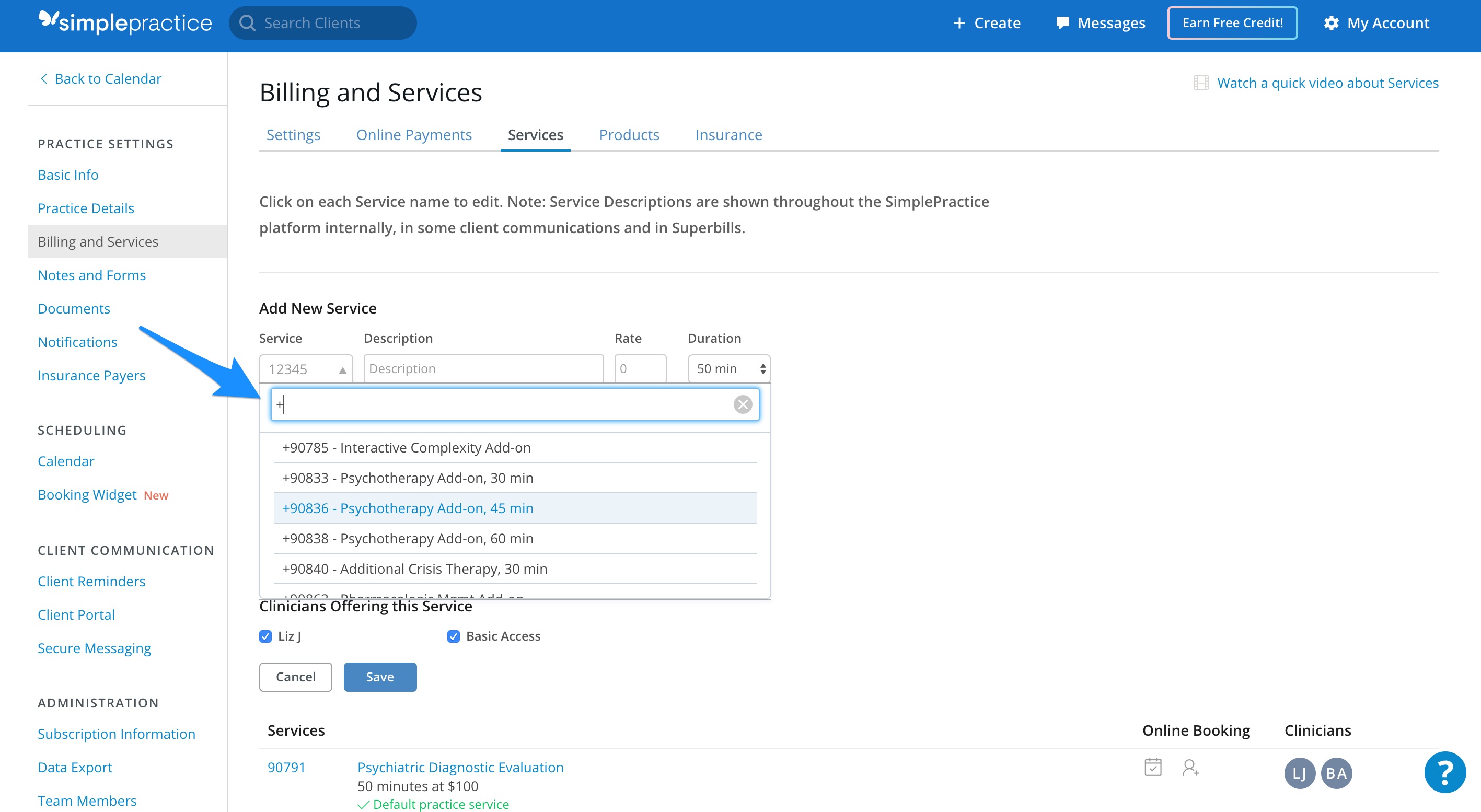This screenshot has height=812, width=1481.
Task: Click the Save button
Action: click(380, 677)
